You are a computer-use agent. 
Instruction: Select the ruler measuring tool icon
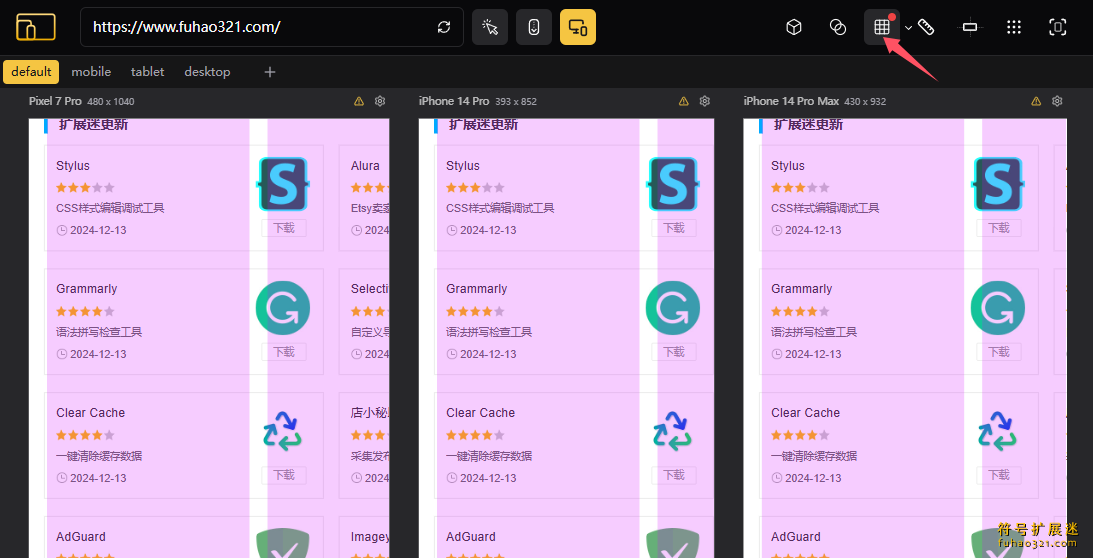coord(926,27)
